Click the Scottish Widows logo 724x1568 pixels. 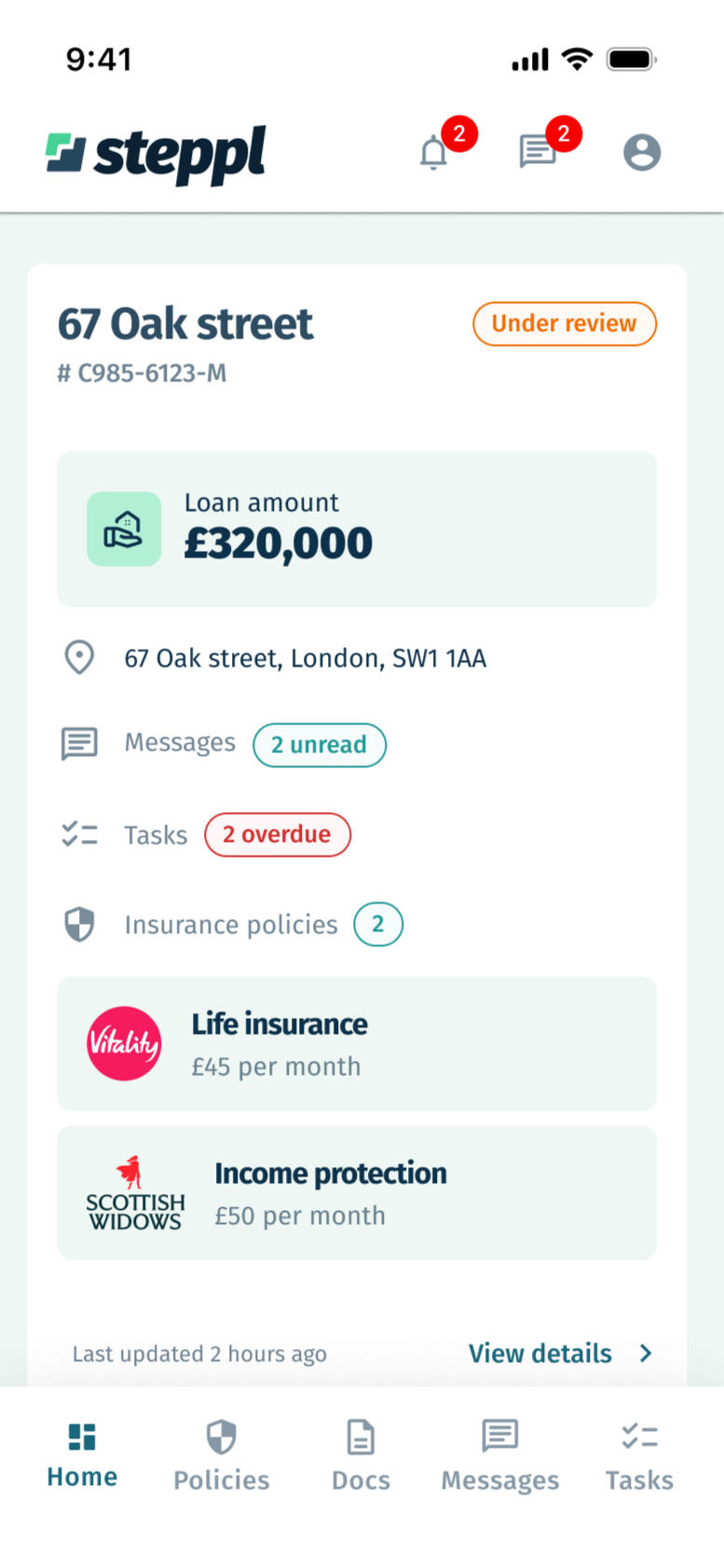[135, 1193]
